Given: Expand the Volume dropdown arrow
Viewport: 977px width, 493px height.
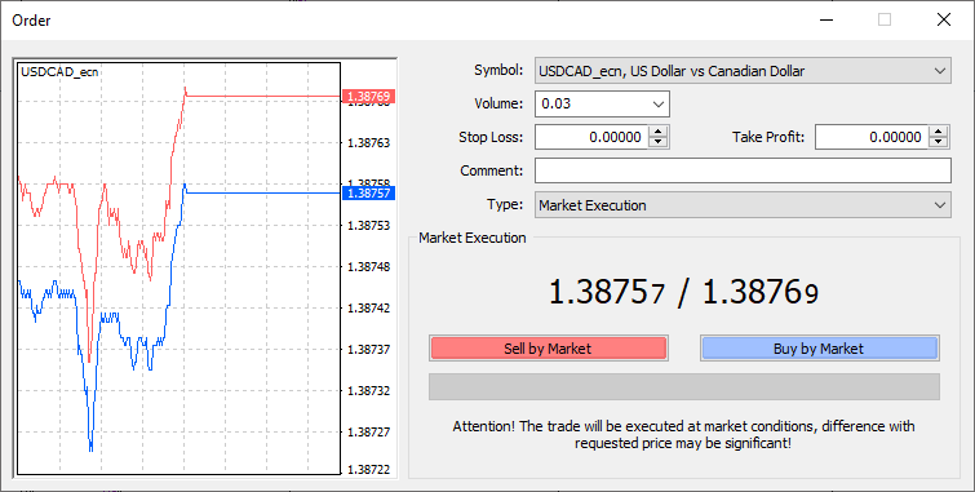Looking at the screenshot, I should 657,104.
